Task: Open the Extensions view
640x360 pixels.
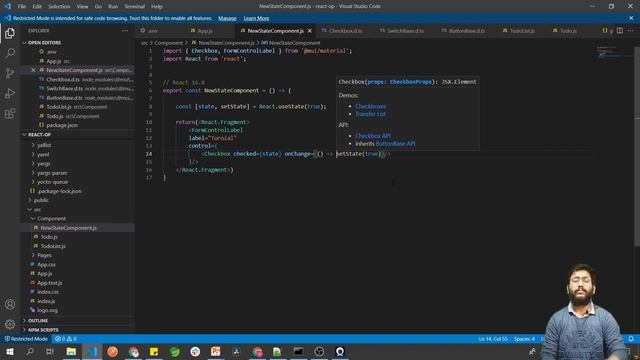Action: pos(10,113)
